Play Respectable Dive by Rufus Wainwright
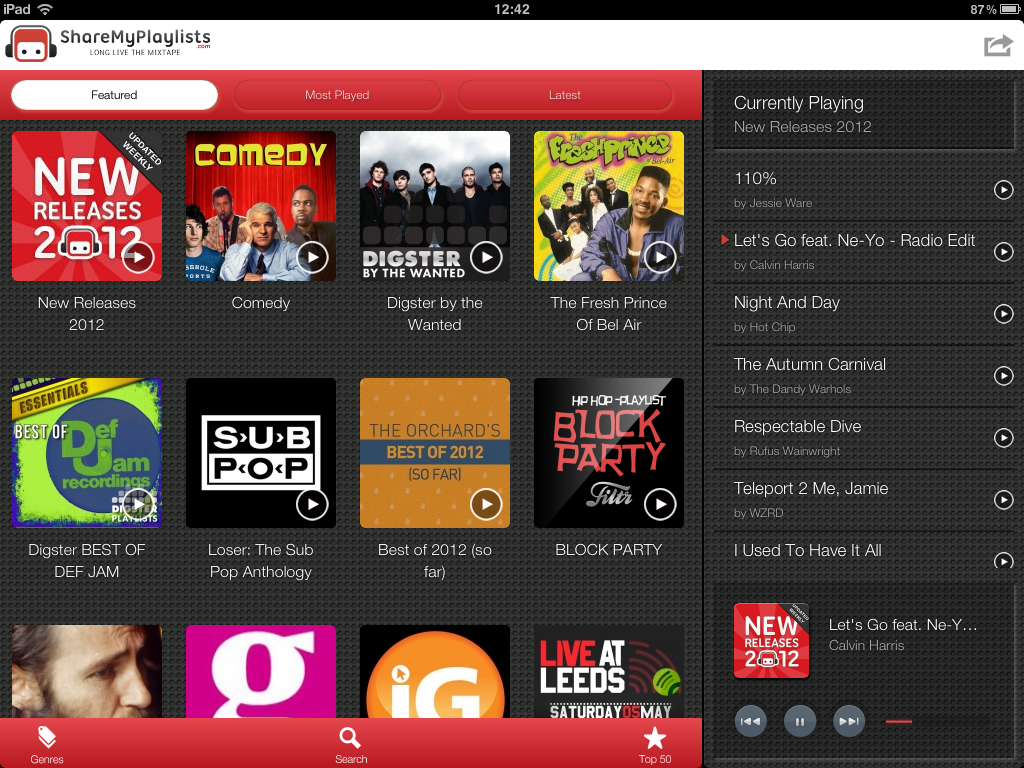1024x768 pixels. [x=1004, y=438]
